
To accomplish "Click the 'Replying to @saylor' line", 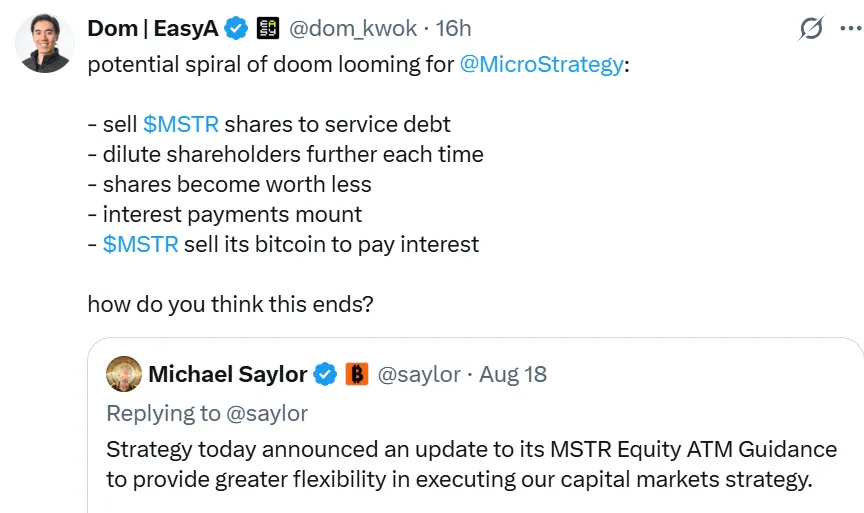I will coord(207,413).
